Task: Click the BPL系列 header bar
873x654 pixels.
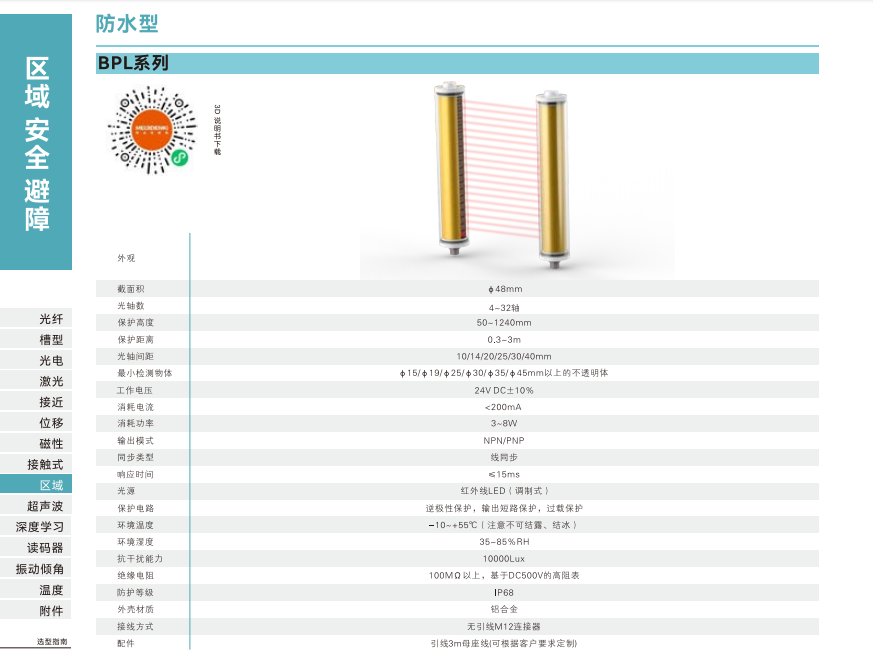Action: pos(457,63)
